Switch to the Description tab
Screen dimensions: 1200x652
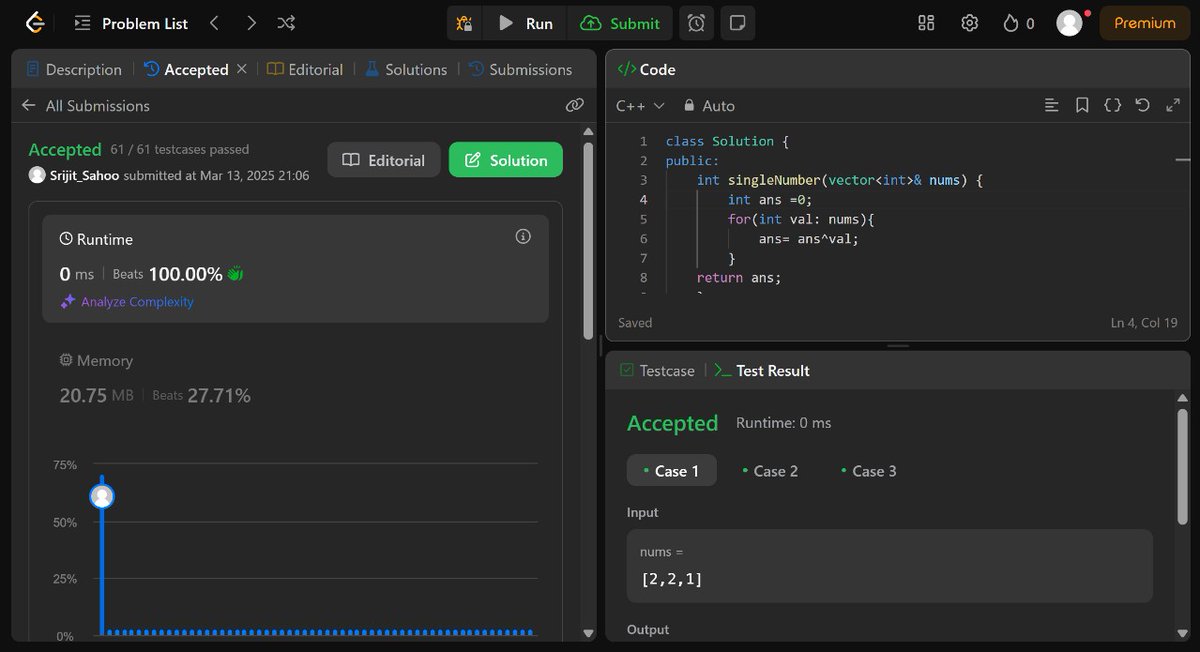coord(74,69)
